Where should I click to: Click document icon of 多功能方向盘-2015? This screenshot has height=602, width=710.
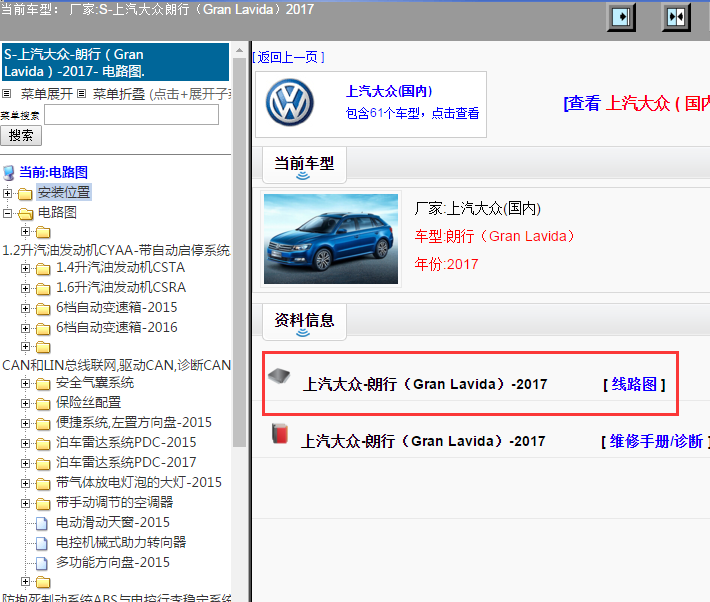point(42,563)
